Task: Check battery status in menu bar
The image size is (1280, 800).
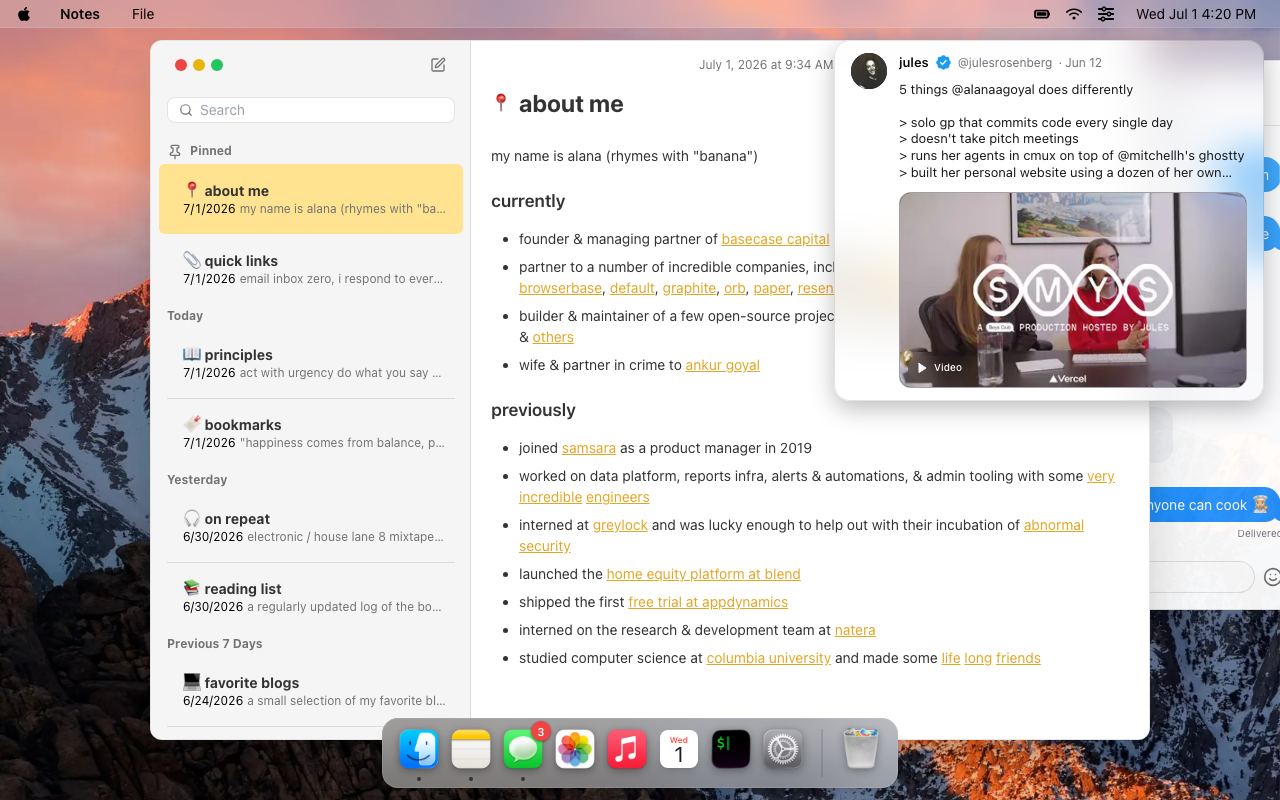Action: (1041, 14)
